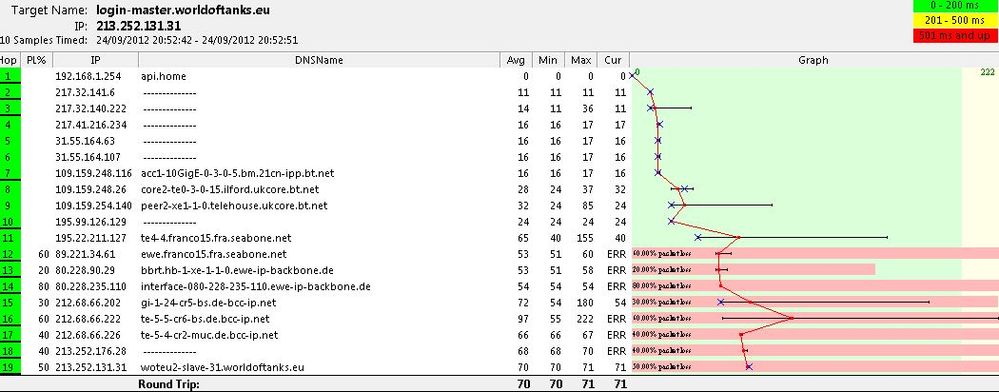Click the target IP 213.252.131.31 in header
The width and height of the screenshot is (999, 392).
(x=138, y=26)
